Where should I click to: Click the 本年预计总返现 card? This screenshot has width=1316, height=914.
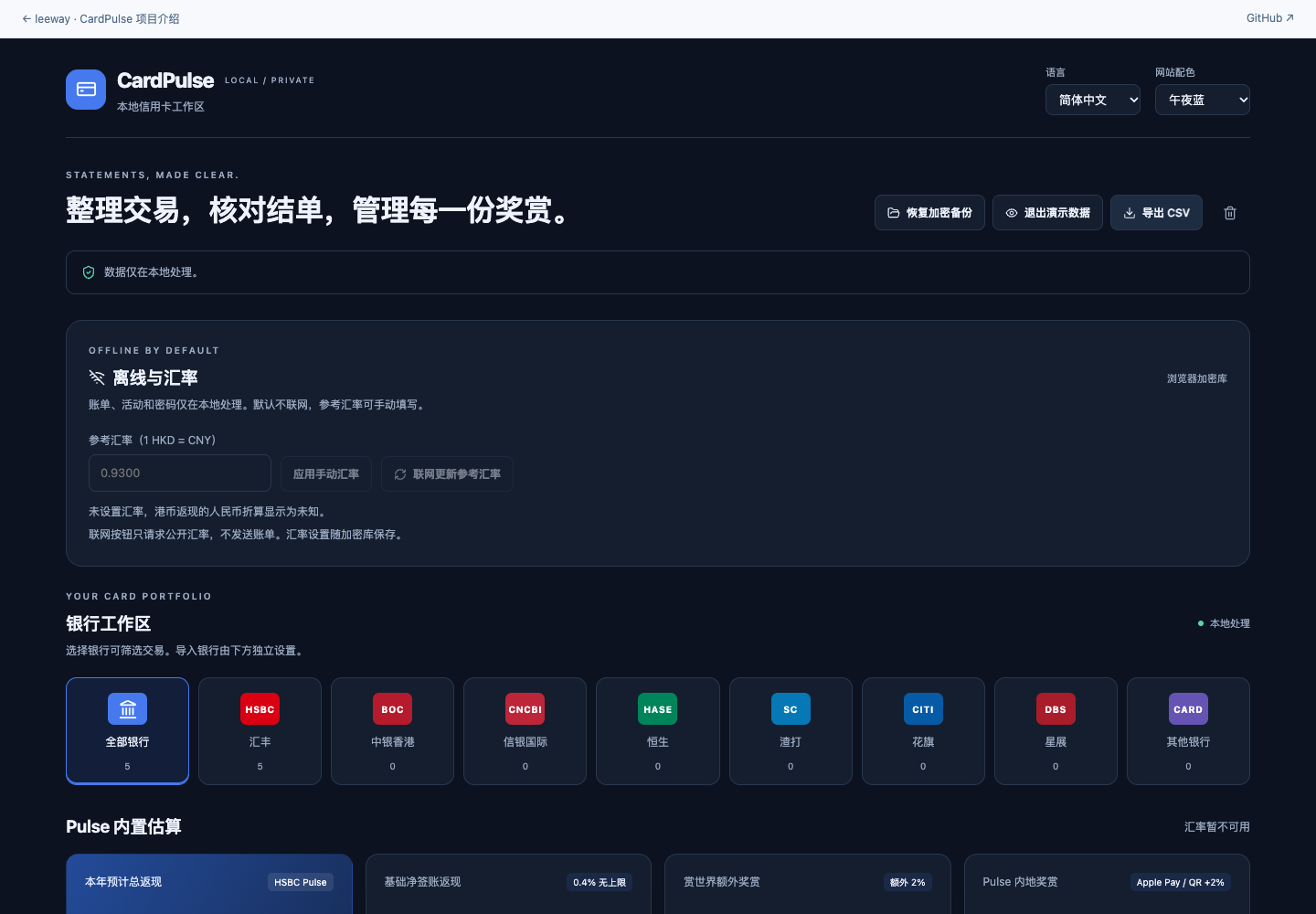pos(209,884)
